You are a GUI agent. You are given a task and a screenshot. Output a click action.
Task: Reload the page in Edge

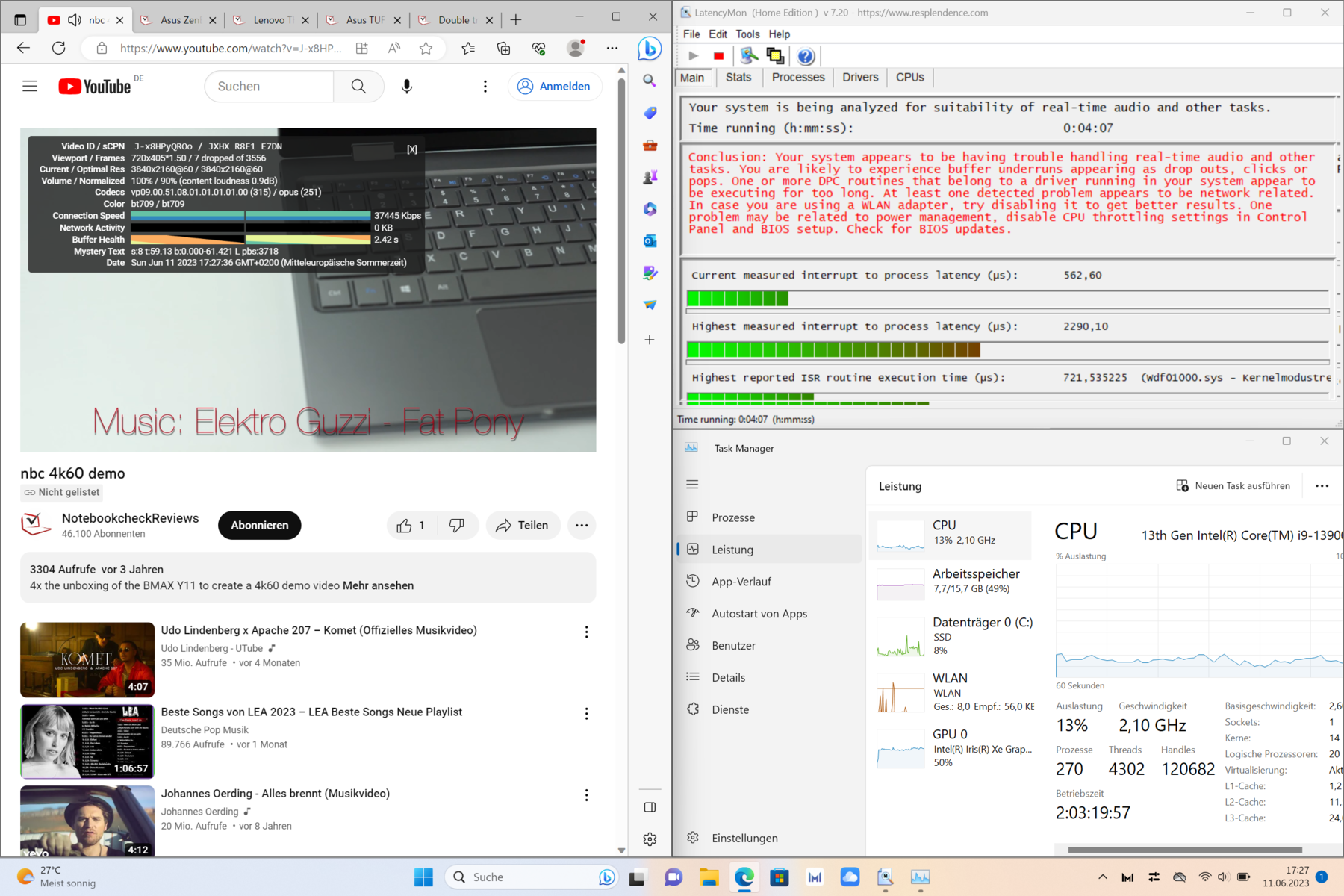(x=58, y=49)
